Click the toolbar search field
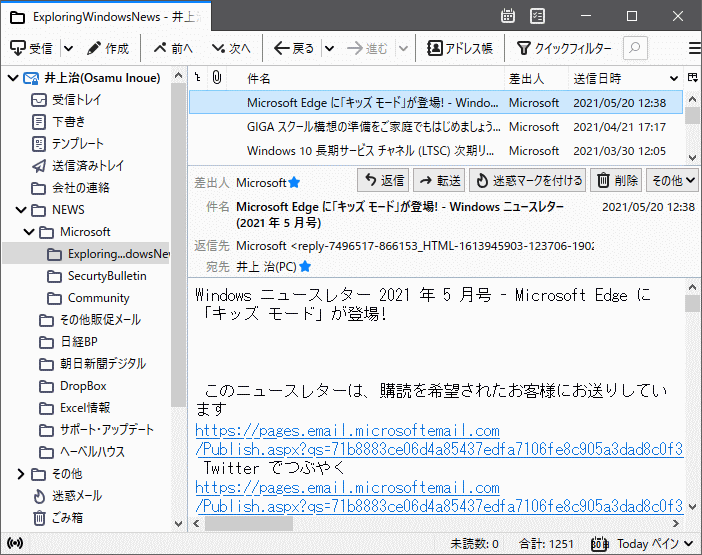Image resolution: width=702 pixels, height=555 pixels. [x=635, y=48]
